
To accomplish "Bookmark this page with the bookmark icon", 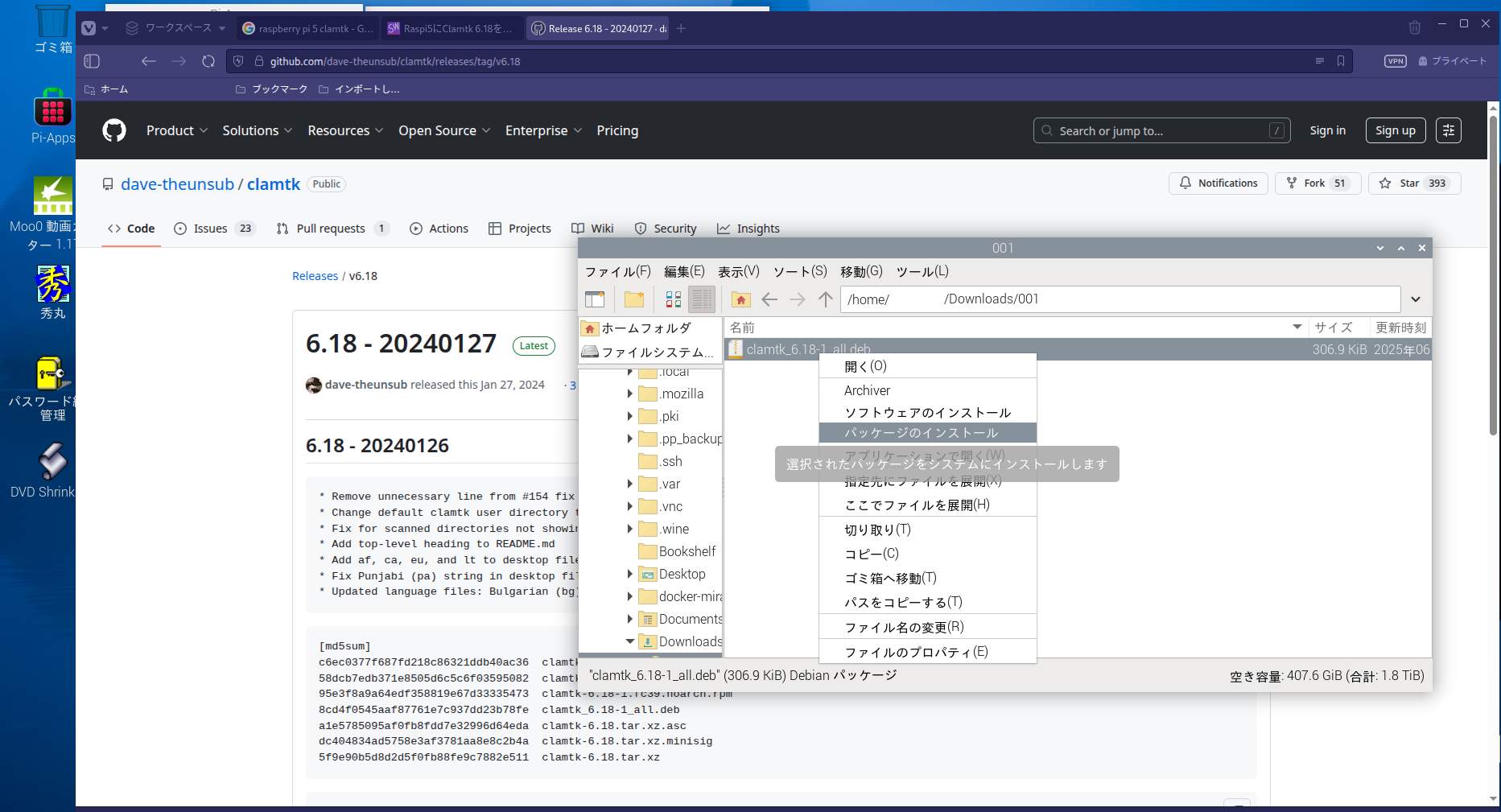I will point(1341,61).
